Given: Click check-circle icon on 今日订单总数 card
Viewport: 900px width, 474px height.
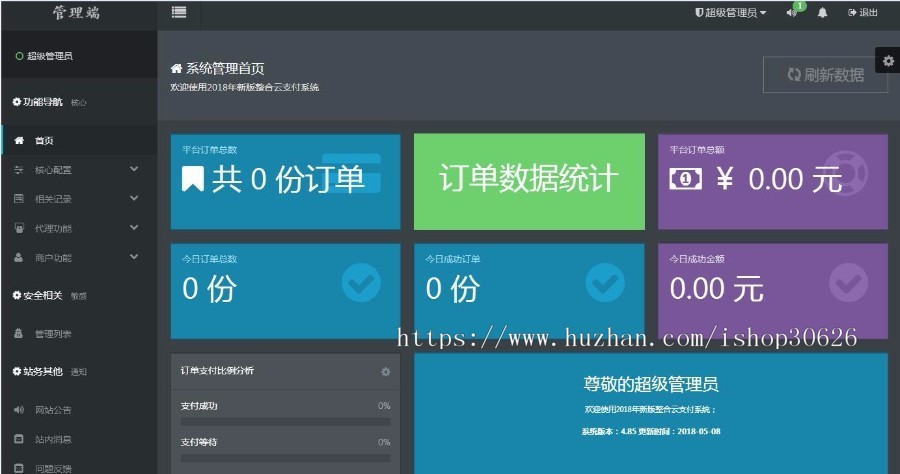Looking at the screenshot, I should click(x=361, y=283).
